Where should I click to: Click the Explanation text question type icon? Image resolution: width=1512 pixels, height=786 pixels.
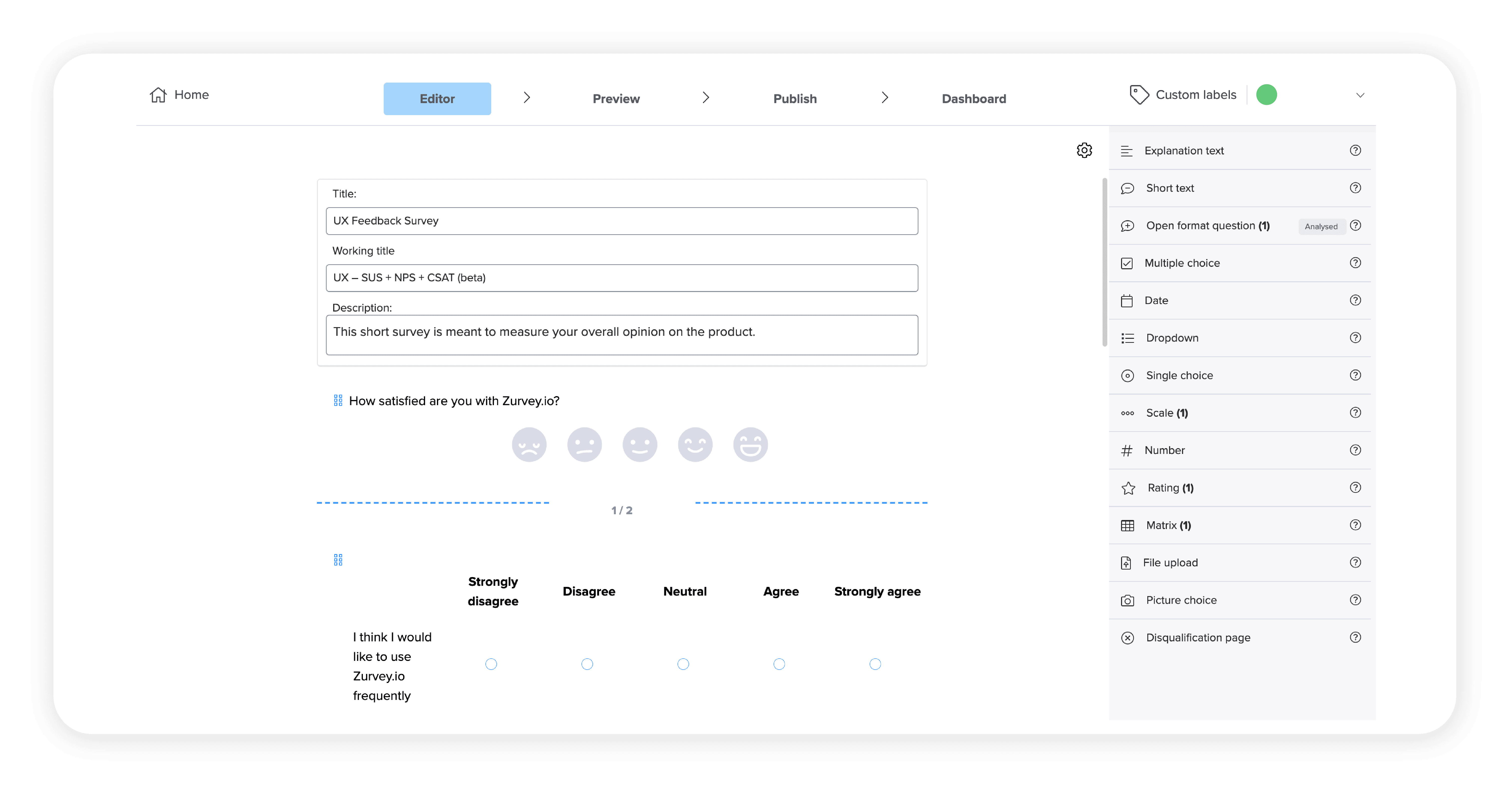click(x=1127, y=150)
